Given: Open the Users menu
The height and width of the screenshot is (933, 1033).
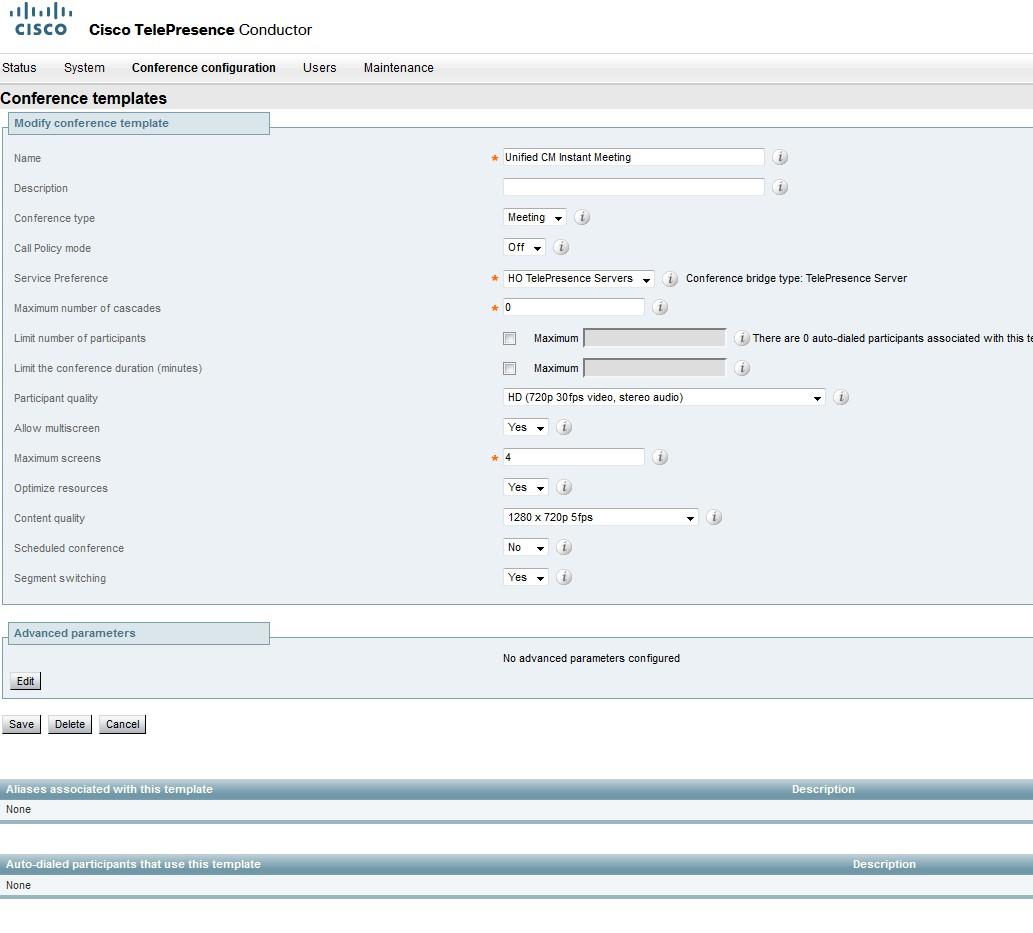Looking at the screenshot, I should tap(320, 68).
